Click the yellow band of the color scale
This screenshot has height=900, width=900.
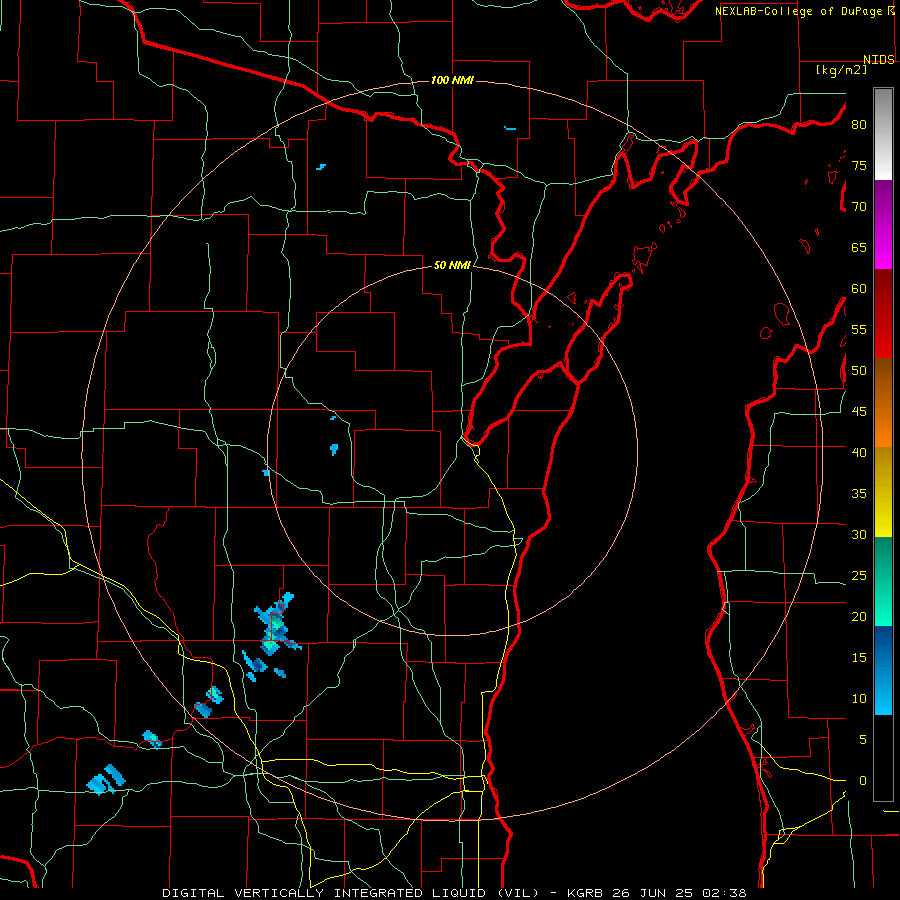coord(883,492)
